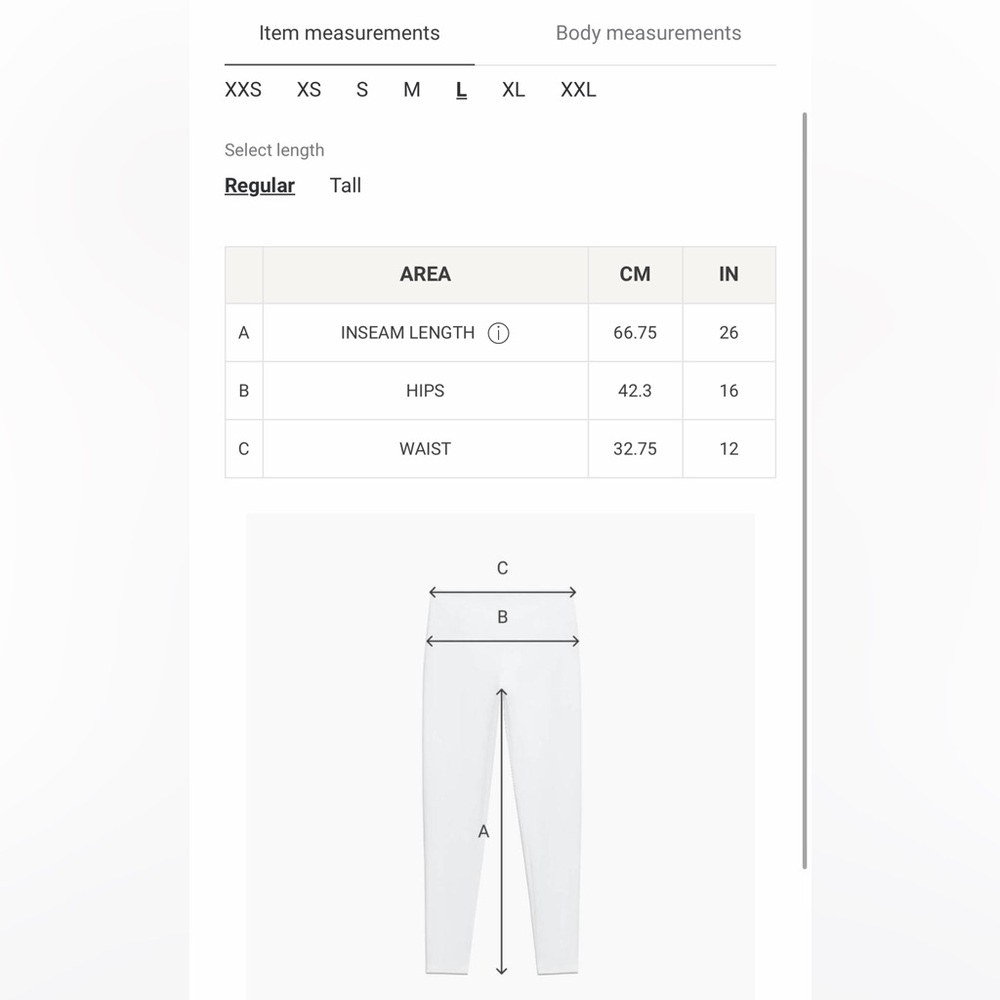Open the inseam length info tooltip
The image size is (1000, 1000).
click(x=498, y=333)
